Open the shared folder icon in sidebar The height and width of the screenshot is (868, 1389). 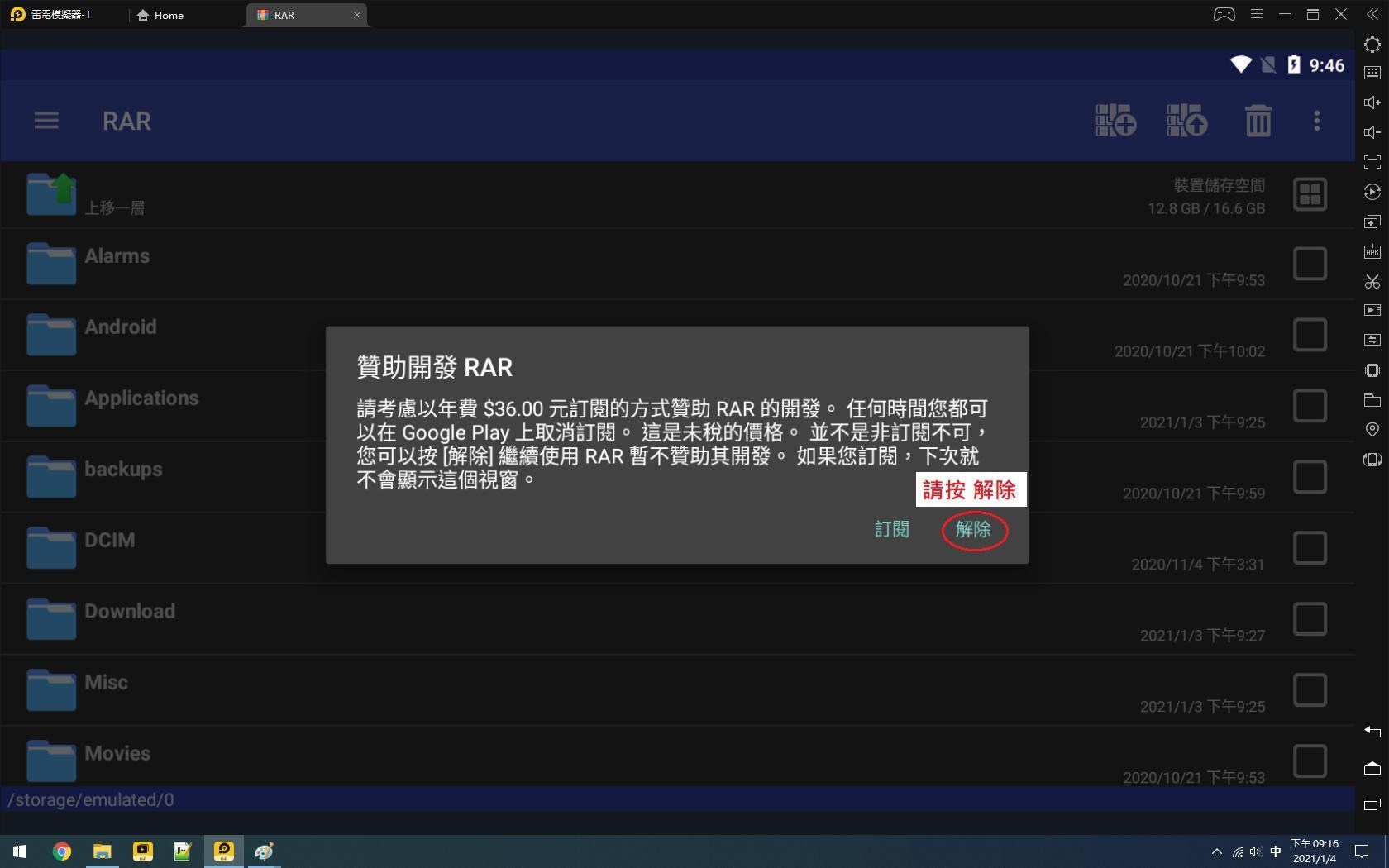1372,400
